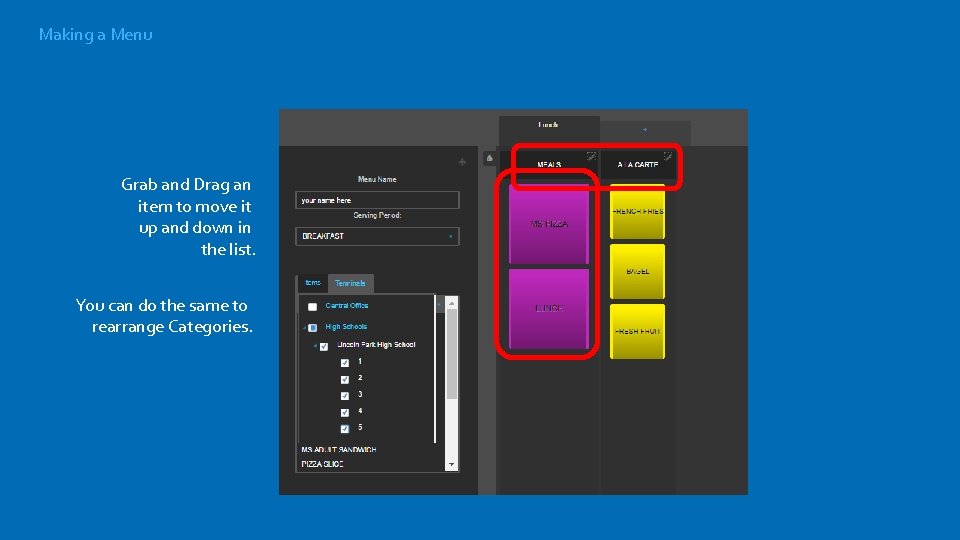Uncheck terminal 1 checkbox
This screenshot has height=540, width=960.
point(345,362)
